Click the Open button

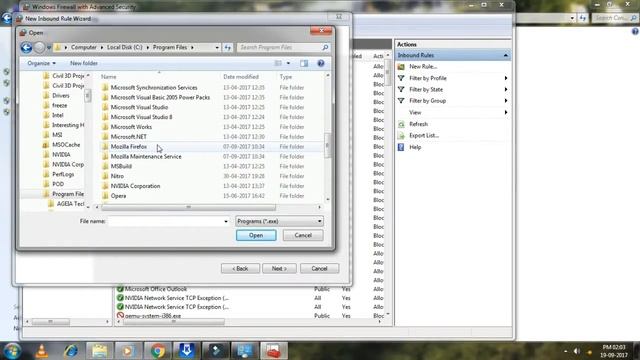pyautogui.click(x=256, y=236)
